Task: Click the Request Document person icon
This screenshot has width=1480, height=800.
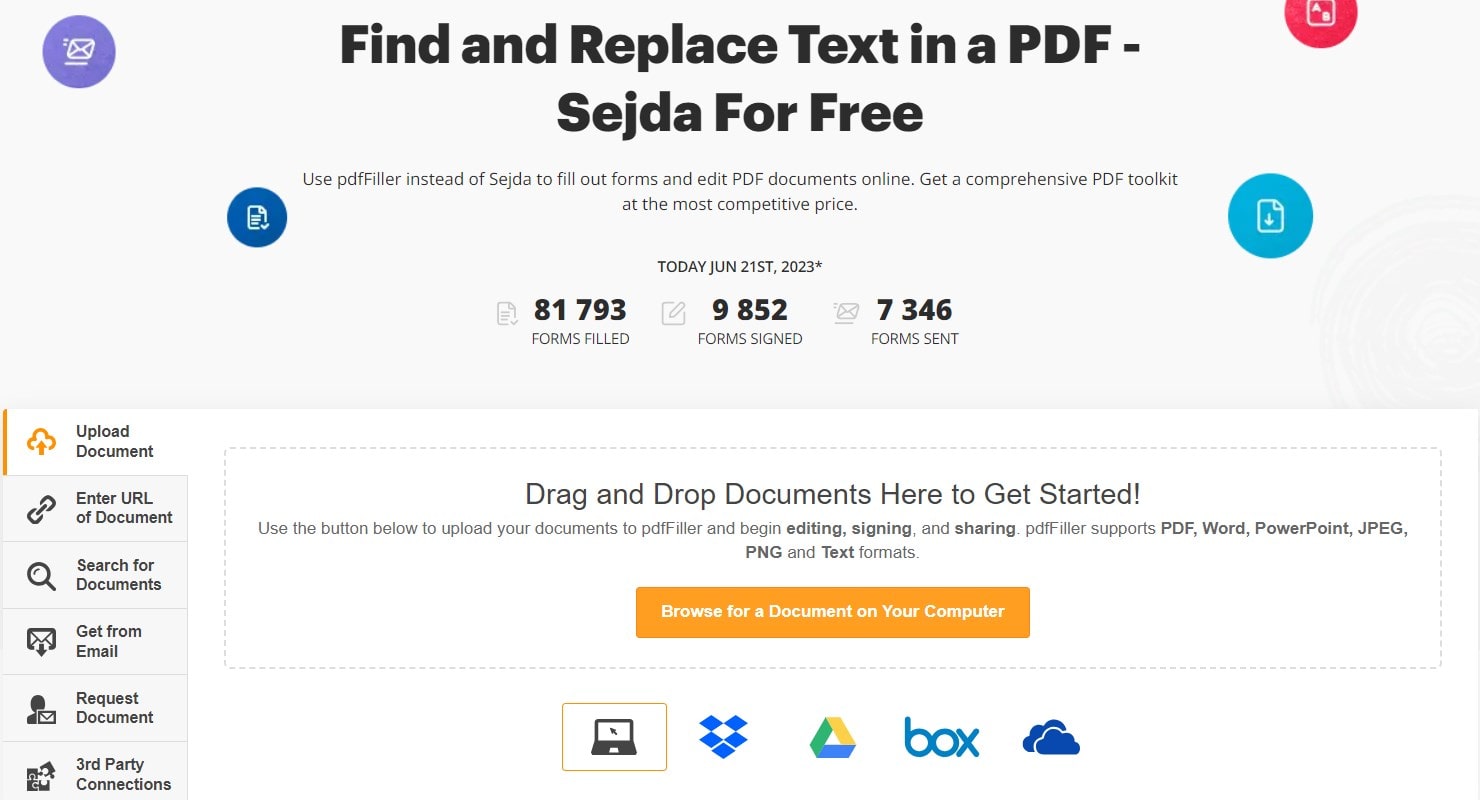Action: point(41,707)
